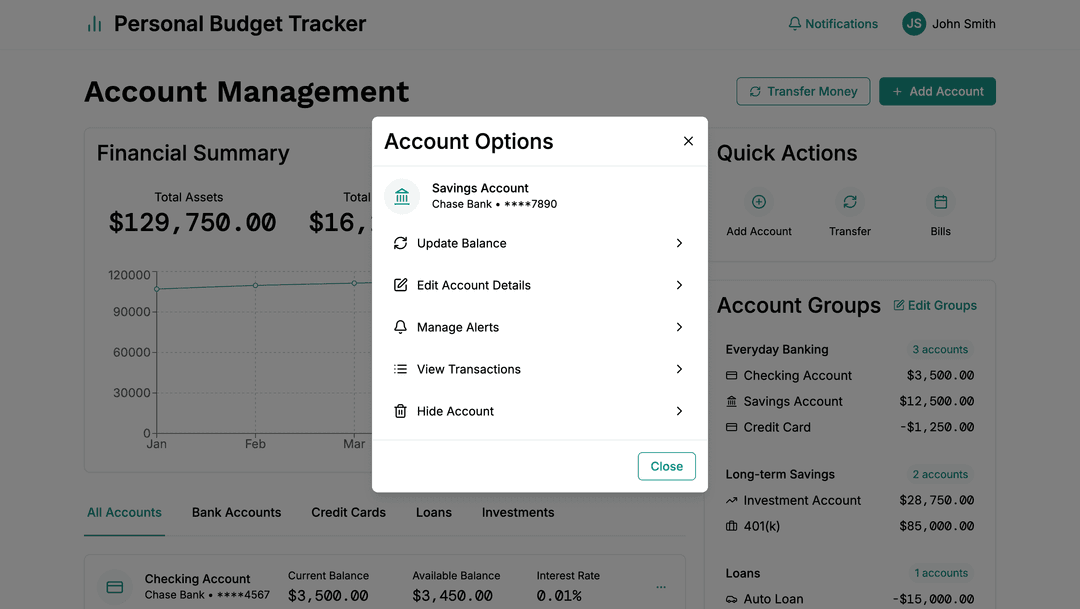Click the Hide Account trash icon
The image size is (1080, 609).
401,411
